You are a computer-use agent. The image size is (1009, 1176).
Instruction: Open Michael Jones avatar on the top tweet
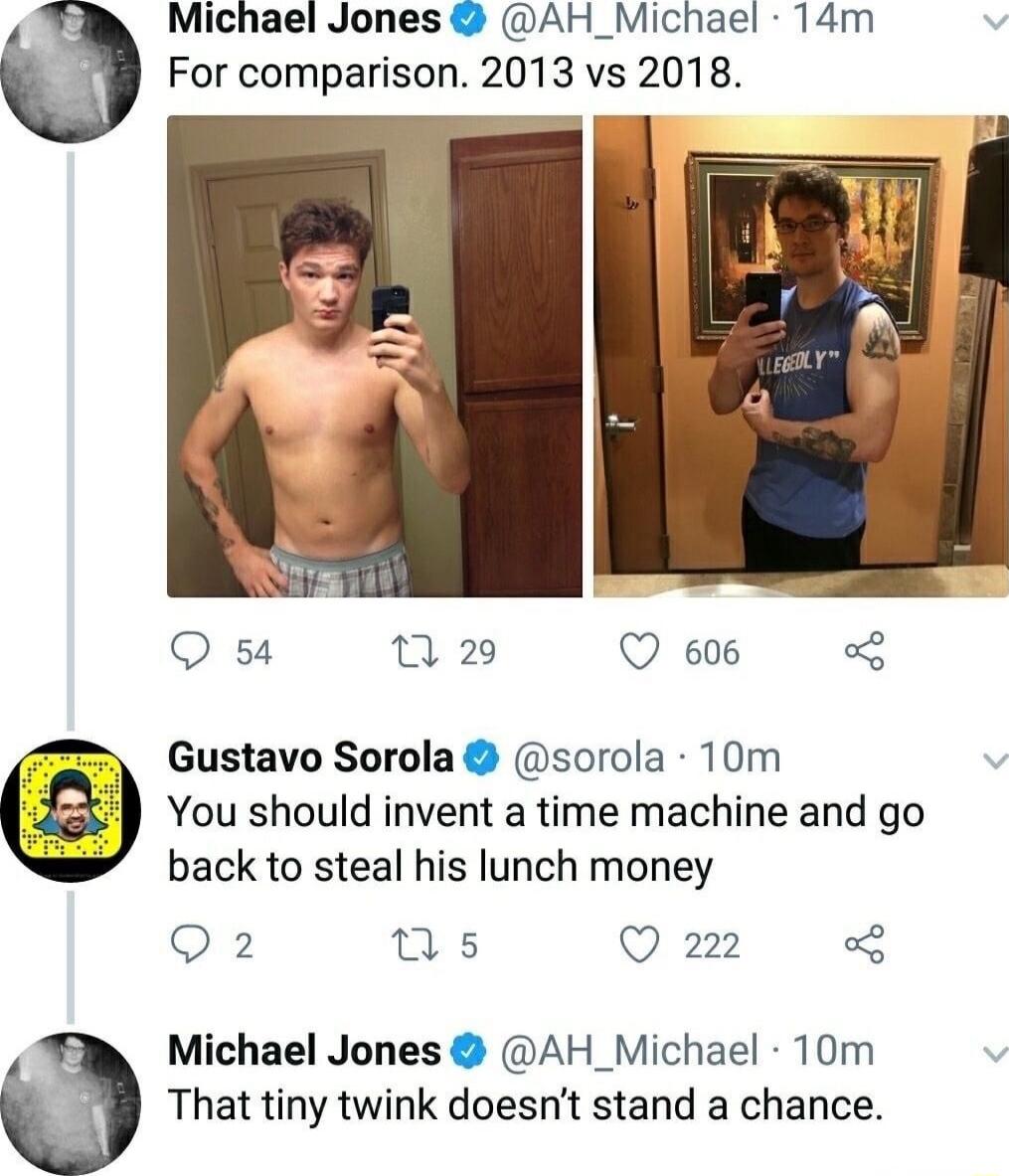click(x=71, y=72)
